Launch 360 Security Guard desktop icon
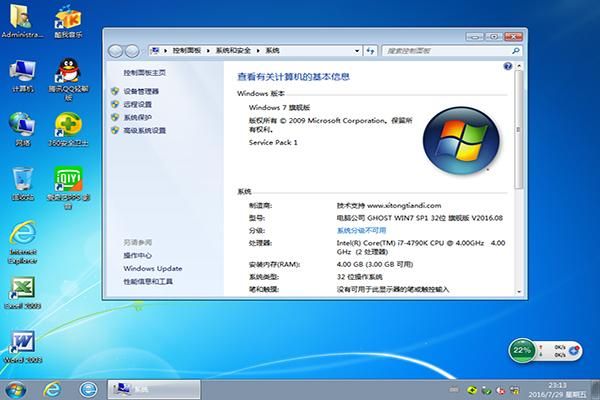Image resolution: width=600 pixels, height=400 pixels. click(68, 129)
